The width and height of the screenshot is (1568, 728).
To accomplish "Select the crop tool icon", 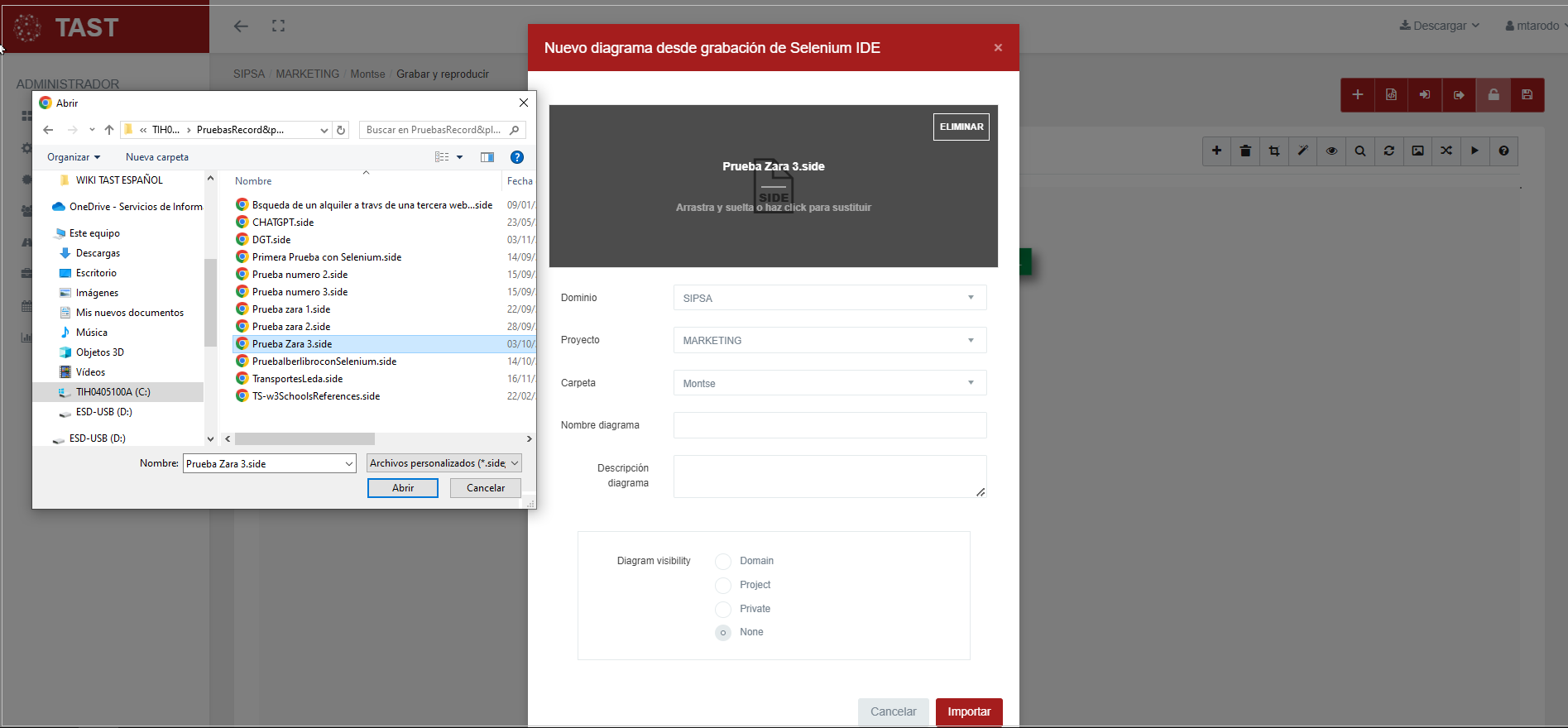I will (x=1274, y=151).
